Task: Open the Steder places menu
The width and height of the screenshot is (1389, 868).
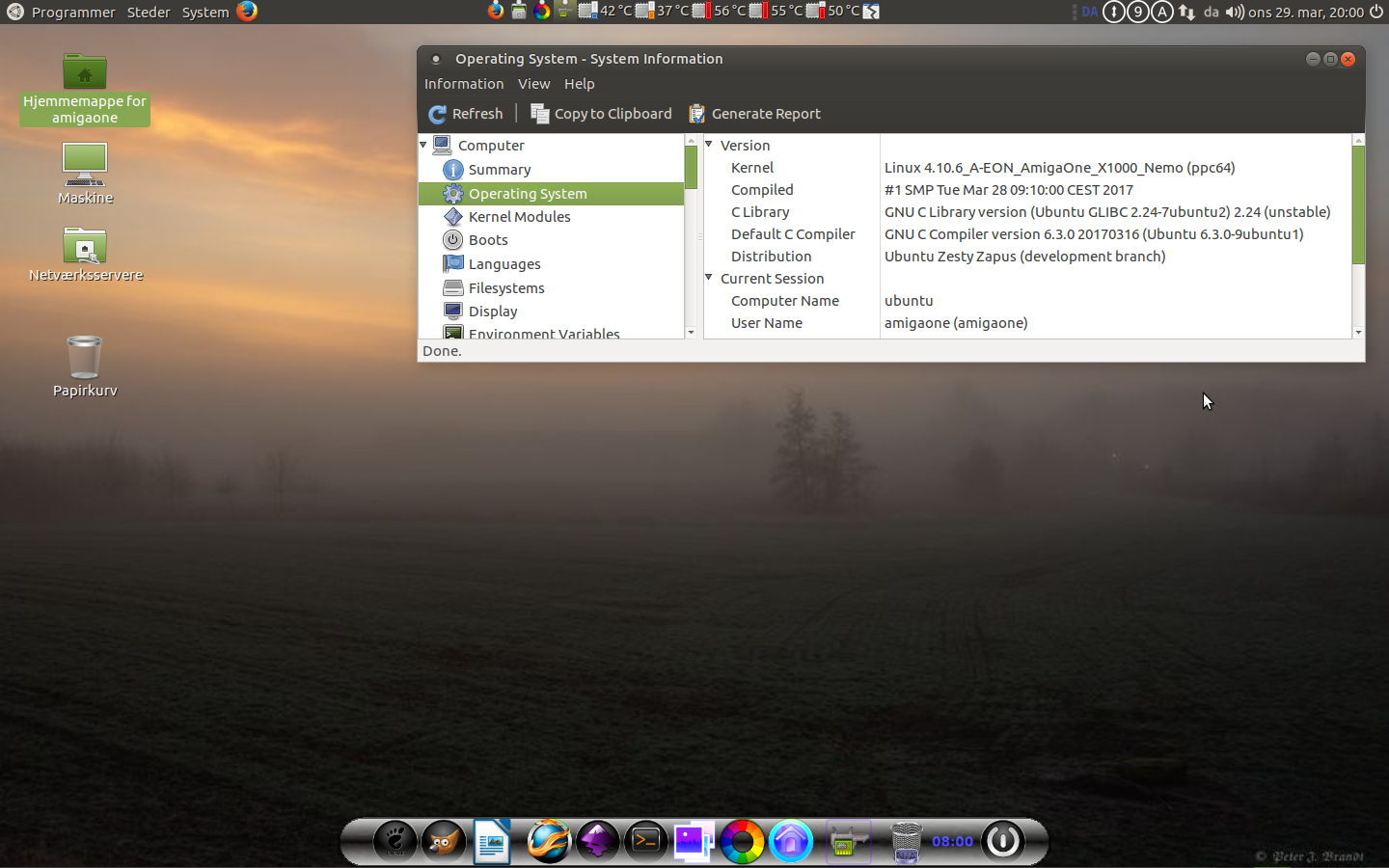Action: pos(149,12)
